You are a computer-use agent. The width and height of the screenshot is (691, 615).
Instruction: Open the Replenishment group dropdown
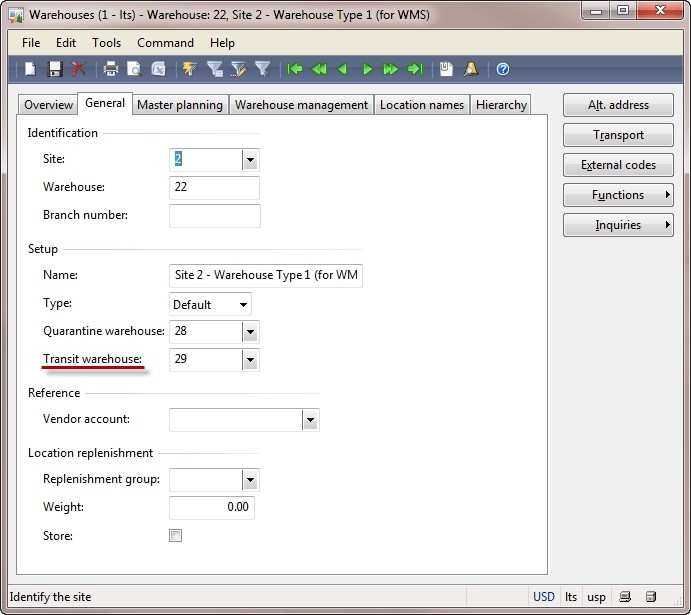point(250,480)
